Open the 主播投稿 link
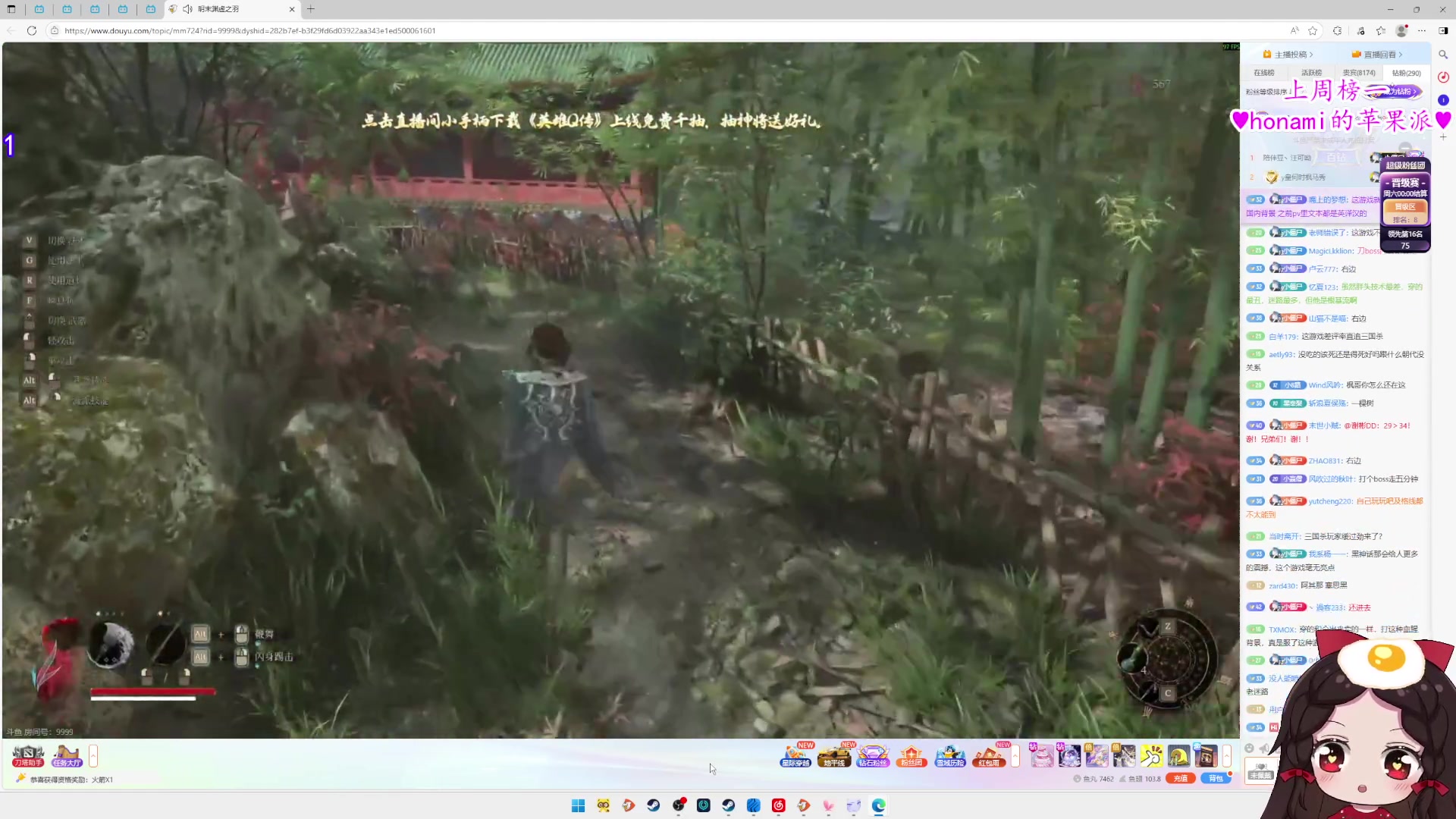Image resolution: width=1456 pixels, height=819 pixels. pyautogui.click(x=1288, y=55)
